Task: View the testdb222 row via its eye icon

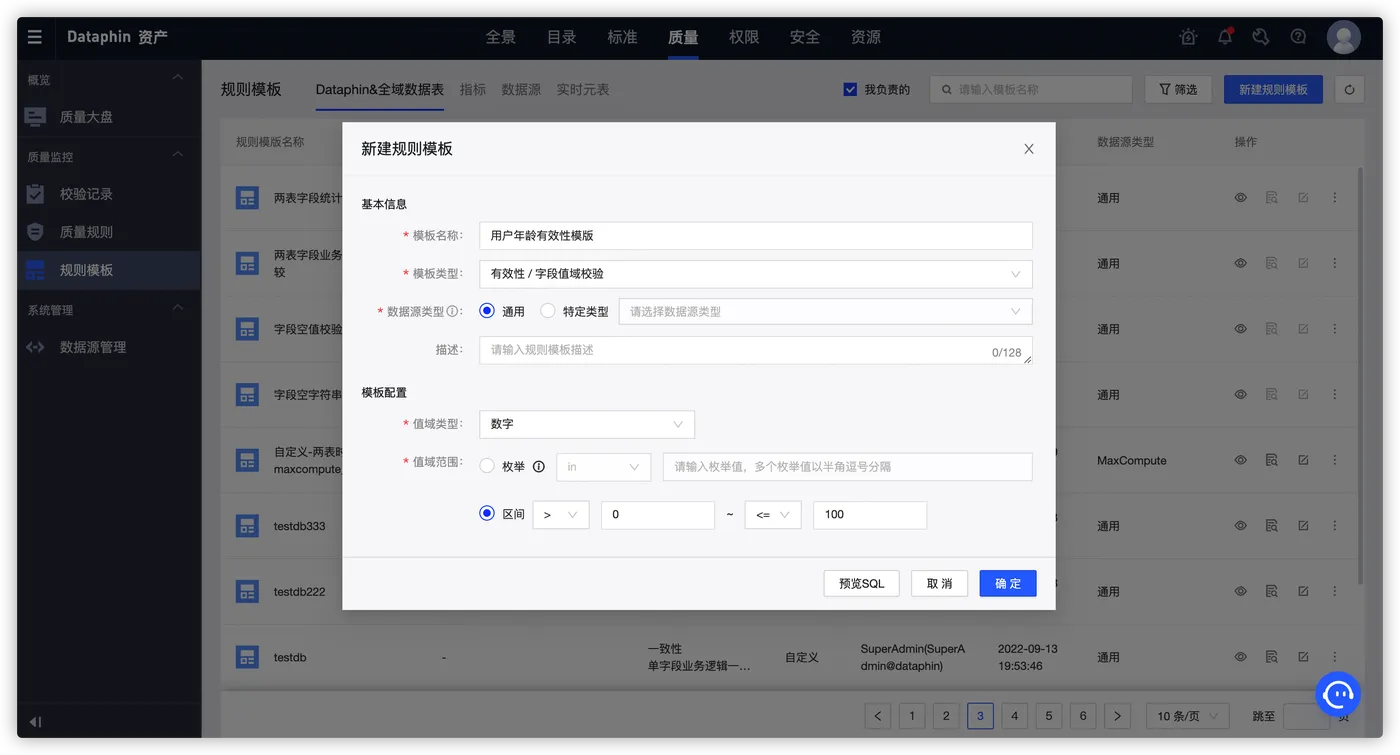Action: pos(1240,592)
